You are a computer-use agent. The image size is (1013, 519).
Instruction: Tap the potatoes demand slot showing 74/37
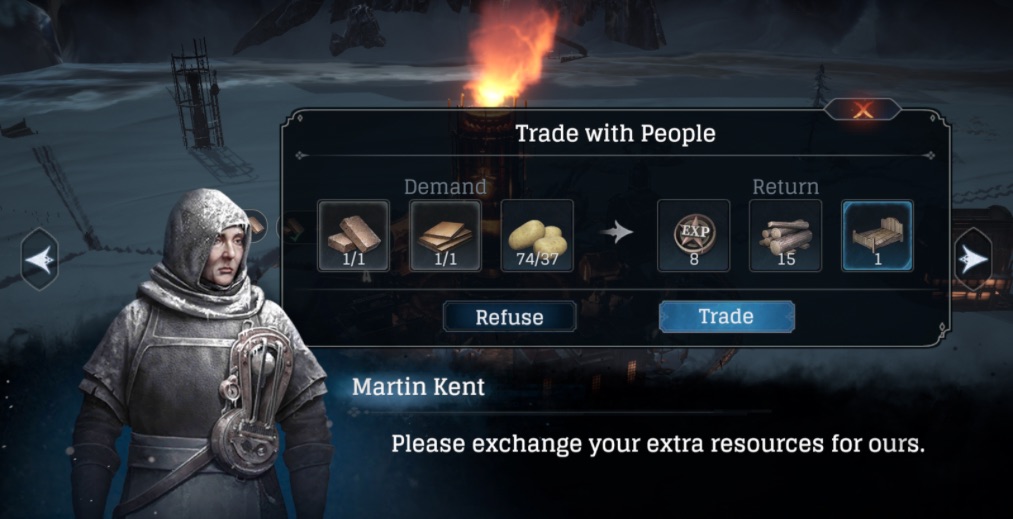click(537, 235)
